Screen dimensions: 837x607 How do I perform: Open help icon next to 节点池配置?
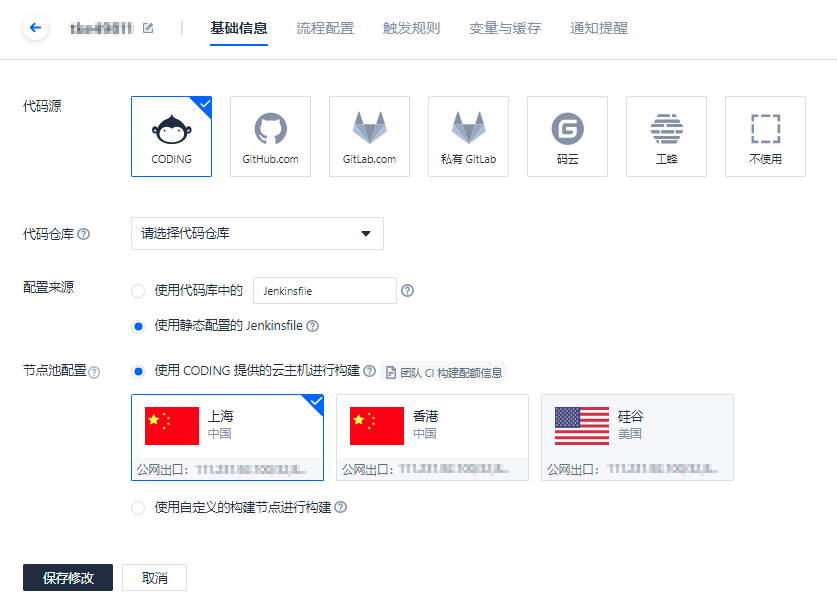94,372
